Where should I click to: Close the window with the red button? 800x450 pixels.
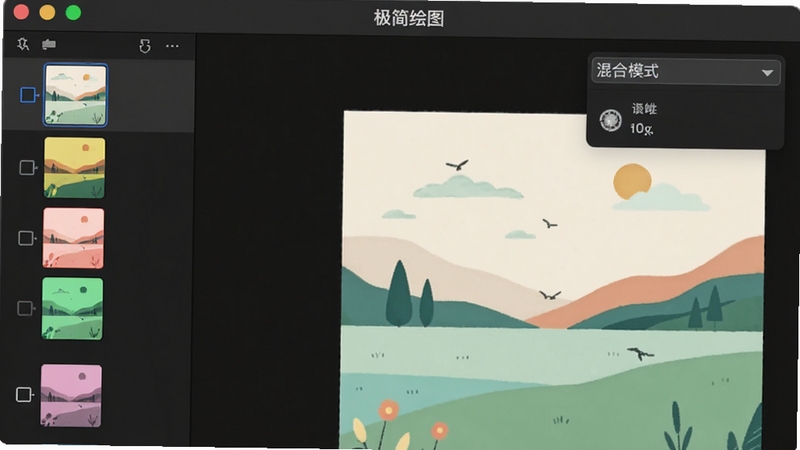[x=21, y=12]
